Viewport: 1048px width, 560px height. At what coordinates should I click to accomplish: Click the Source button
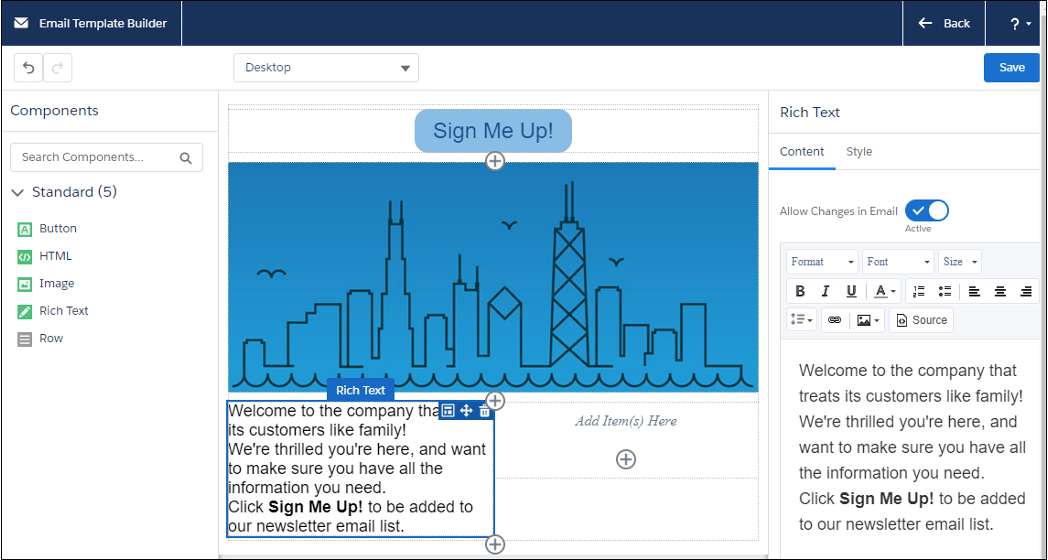click(921, 320)
